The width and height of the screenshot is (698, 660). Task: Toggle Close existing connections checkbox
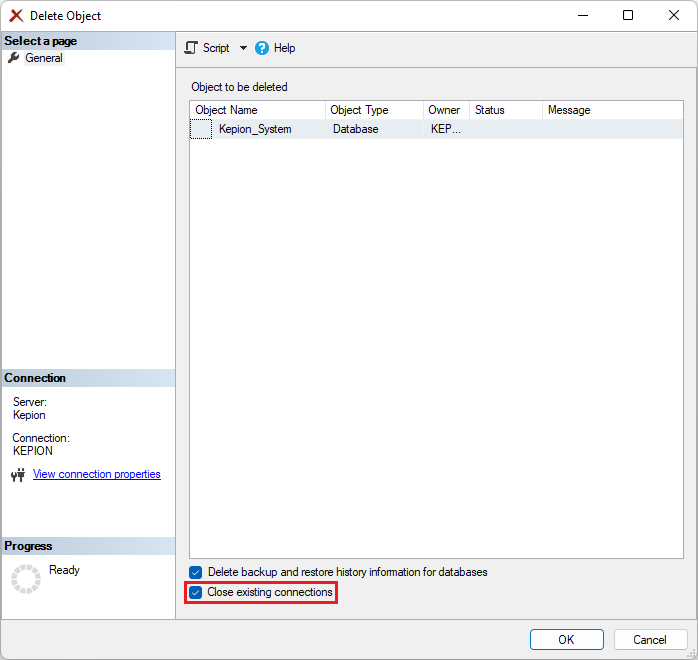[196, 593]
